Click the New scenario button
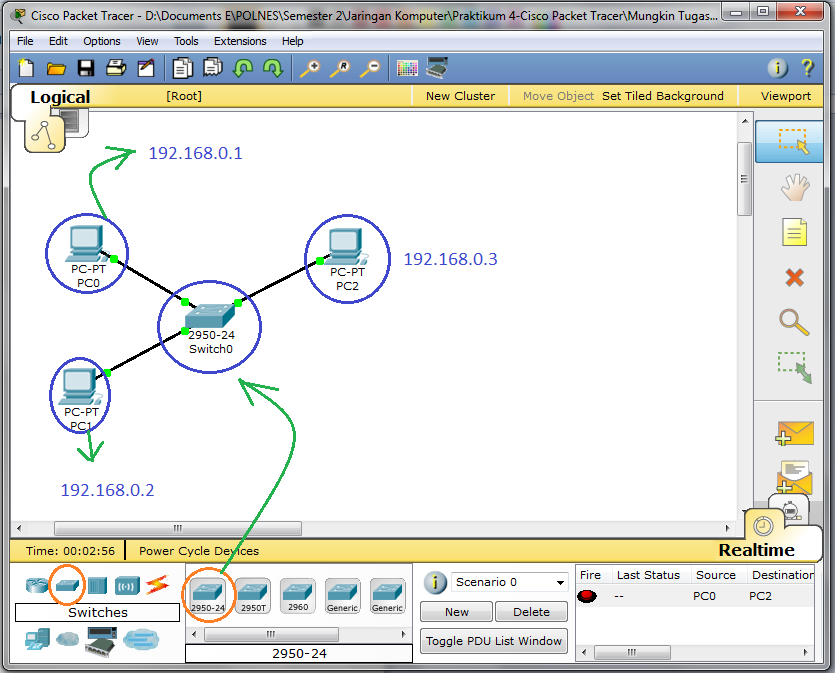The height and width of the screenshot is (673, 835). click(456, 612)
